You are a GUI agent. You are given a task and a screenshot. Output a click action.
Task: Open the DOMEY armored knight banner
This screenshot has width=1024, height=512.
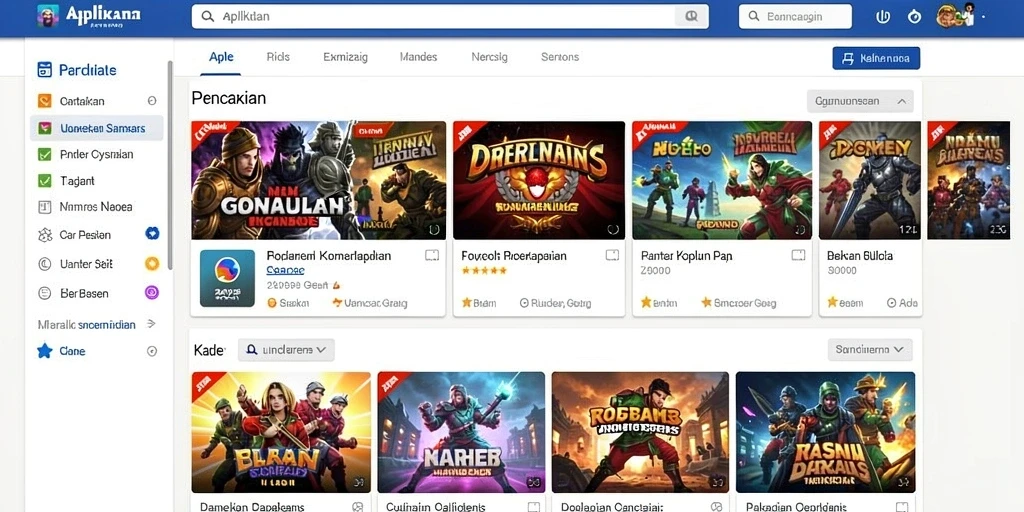(x=871, y=180)
